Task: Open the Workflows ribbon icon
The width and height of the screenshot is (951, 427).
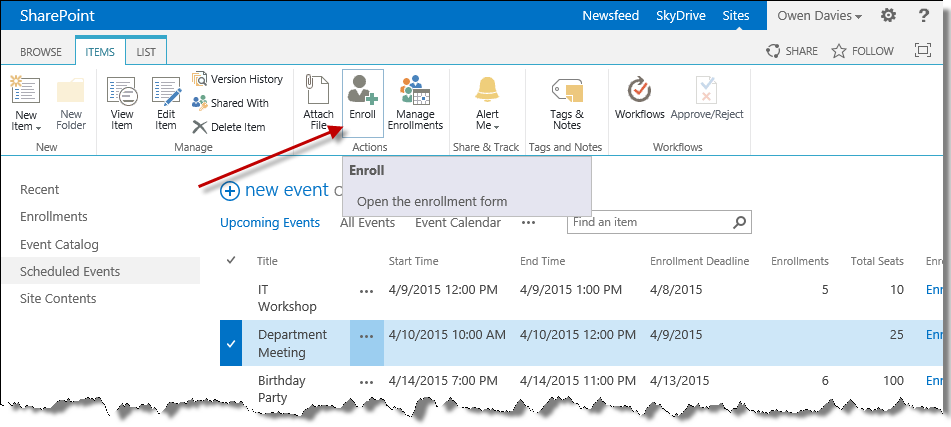Action: click(x=639, y=97)
